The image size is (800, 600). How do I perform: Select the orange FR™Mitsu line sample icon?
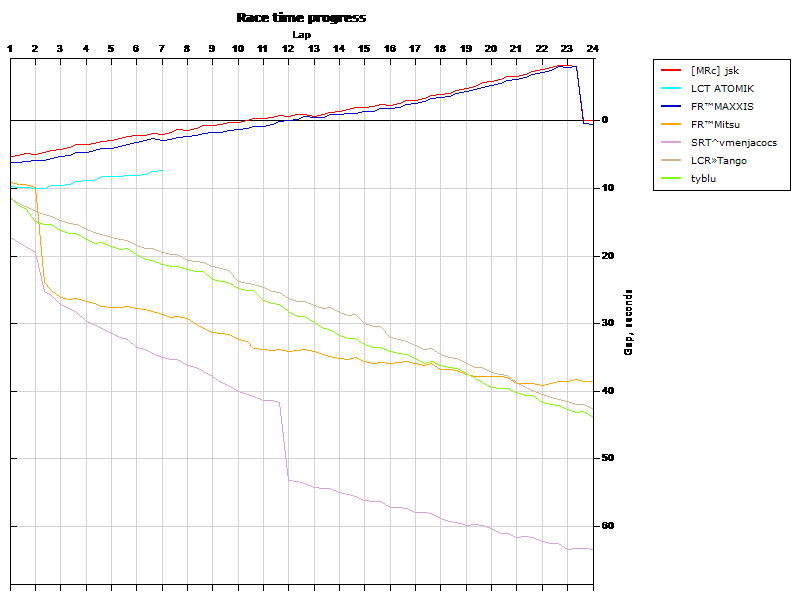[x=669, y=124]
